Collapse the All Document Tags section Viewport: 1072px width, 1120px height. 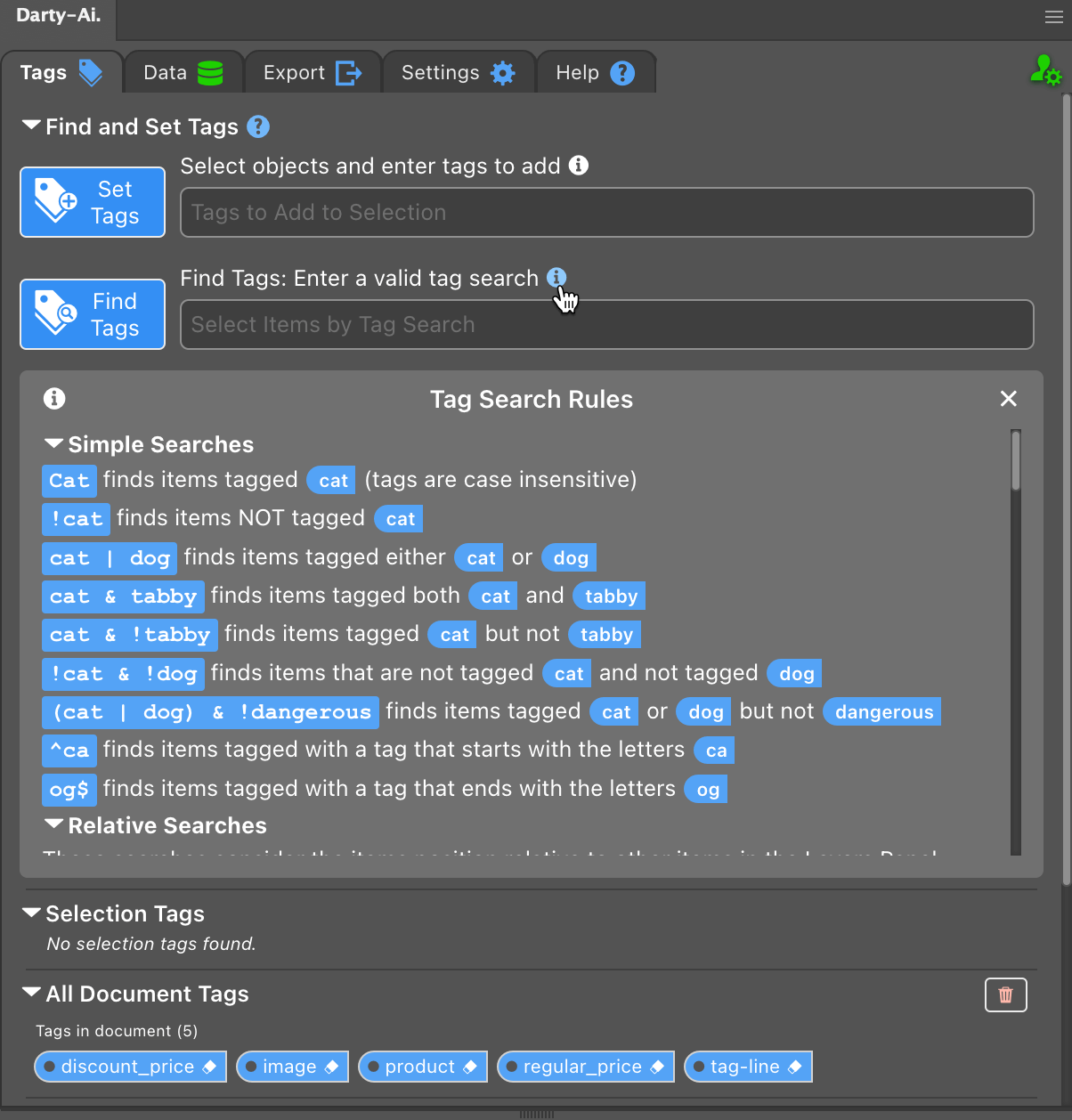tap(31, 993)
